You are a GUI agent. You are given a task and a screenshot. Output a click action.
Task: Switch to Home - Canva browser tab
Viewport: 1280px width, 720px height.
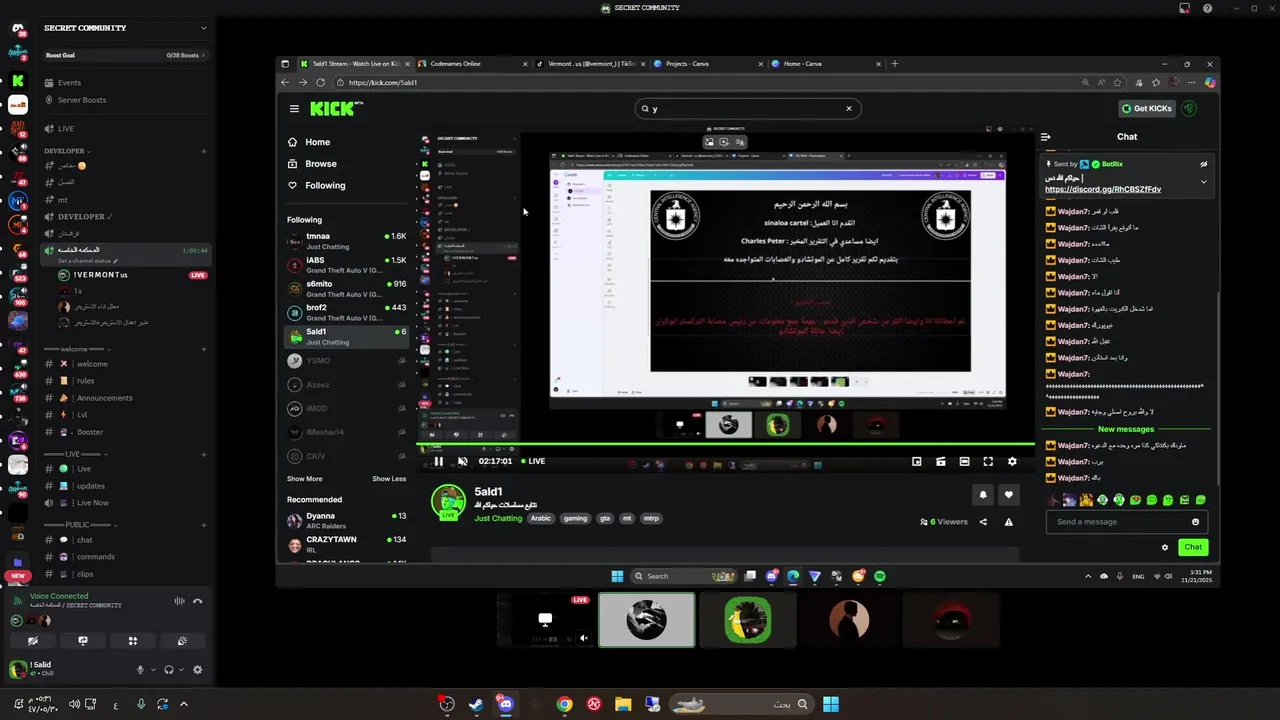pyautogui.click(x=824, y=63)
